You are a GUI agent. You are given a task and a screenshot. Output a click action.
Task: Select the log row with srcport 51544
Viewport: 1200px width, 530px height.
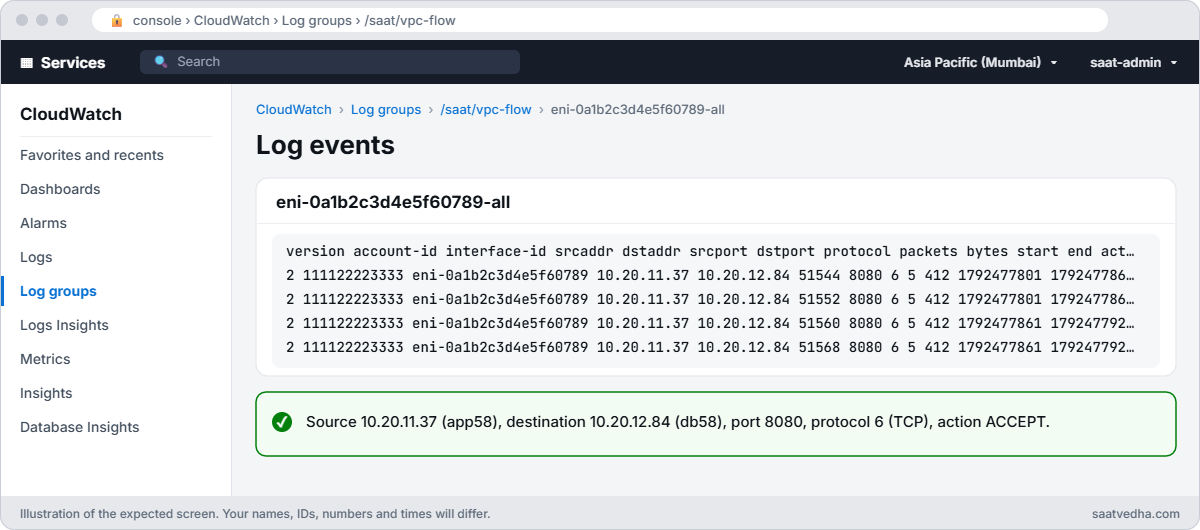coord(710,275)
